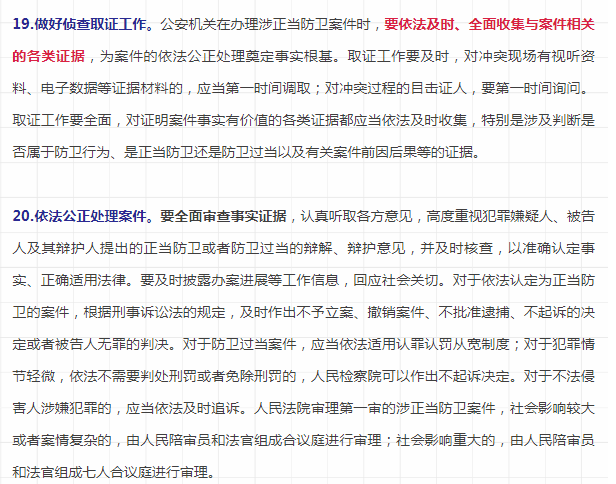Click the bold text "要全面审查事实证据"
Image resolution: width=616 pixels, height=484 pixels.
[x=223, y=216]
